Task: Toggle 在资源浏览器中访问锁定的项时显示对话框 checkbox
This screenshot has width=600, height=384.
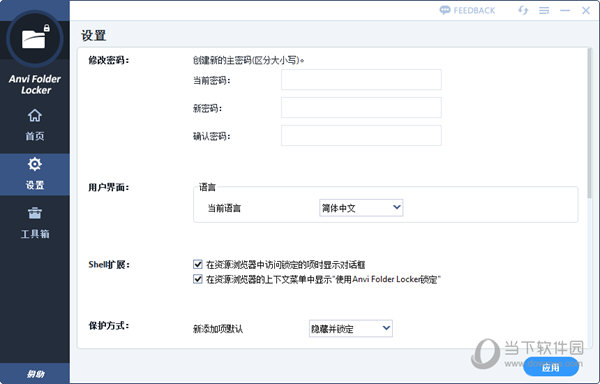Action: (x=198, y=264)
